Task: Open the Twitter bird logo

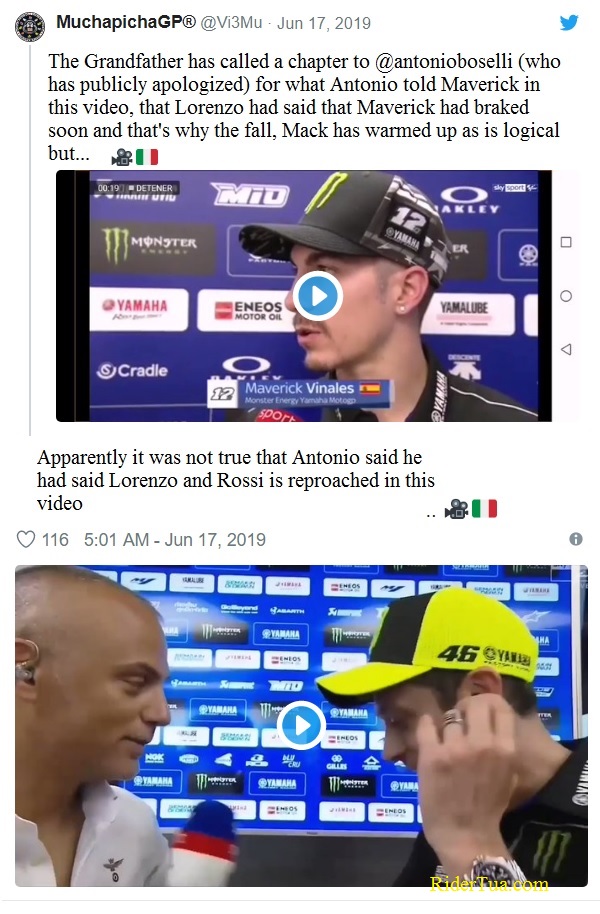Action: point(569,23)
